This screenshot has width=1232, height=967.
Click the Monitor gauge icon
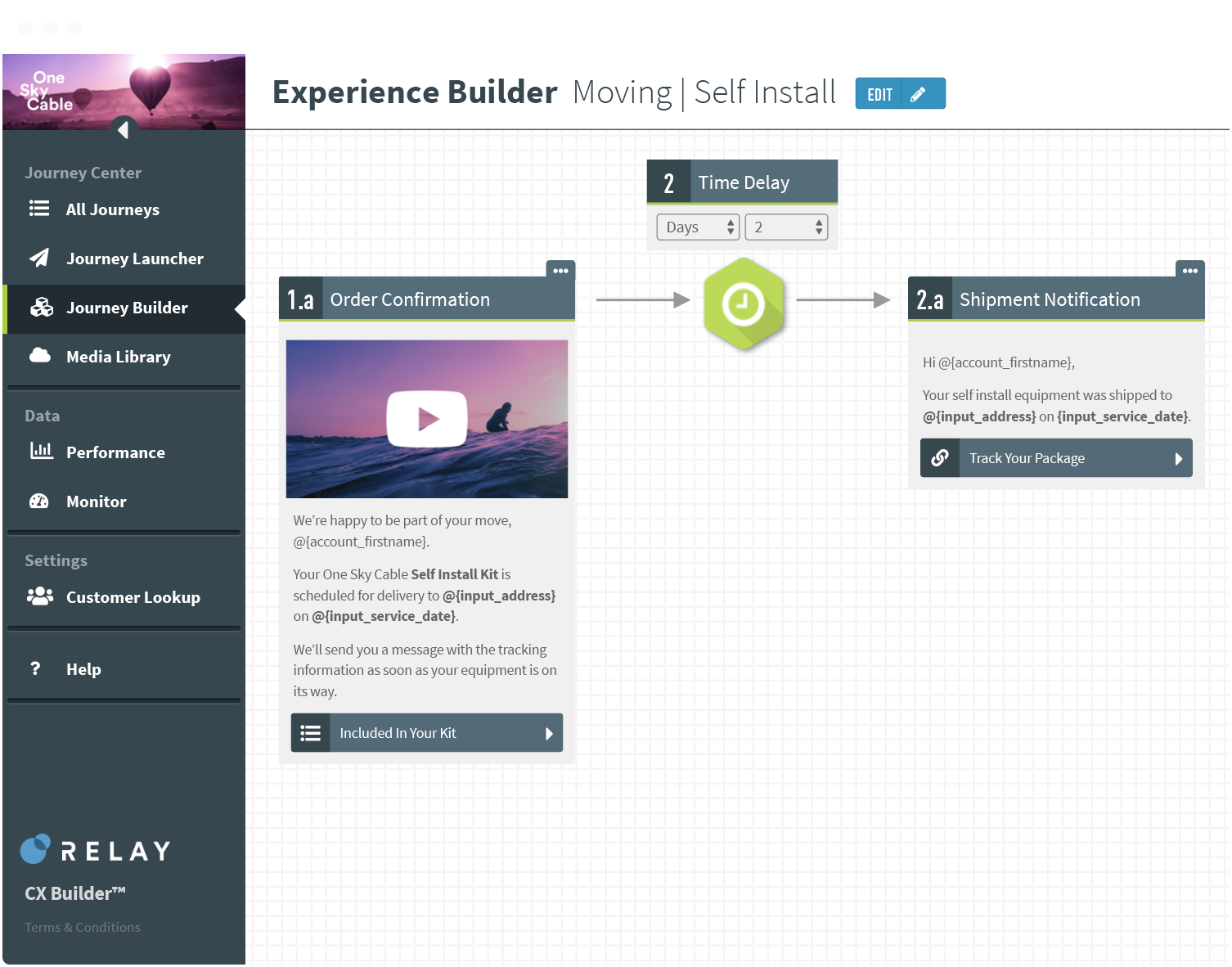pyautogui.click(x=39, y=501)
